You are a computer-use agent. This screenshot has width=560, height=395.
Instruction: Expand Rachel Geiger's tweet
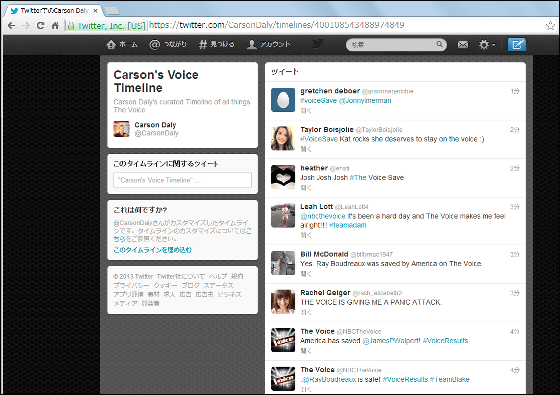[x=306, y=312]
